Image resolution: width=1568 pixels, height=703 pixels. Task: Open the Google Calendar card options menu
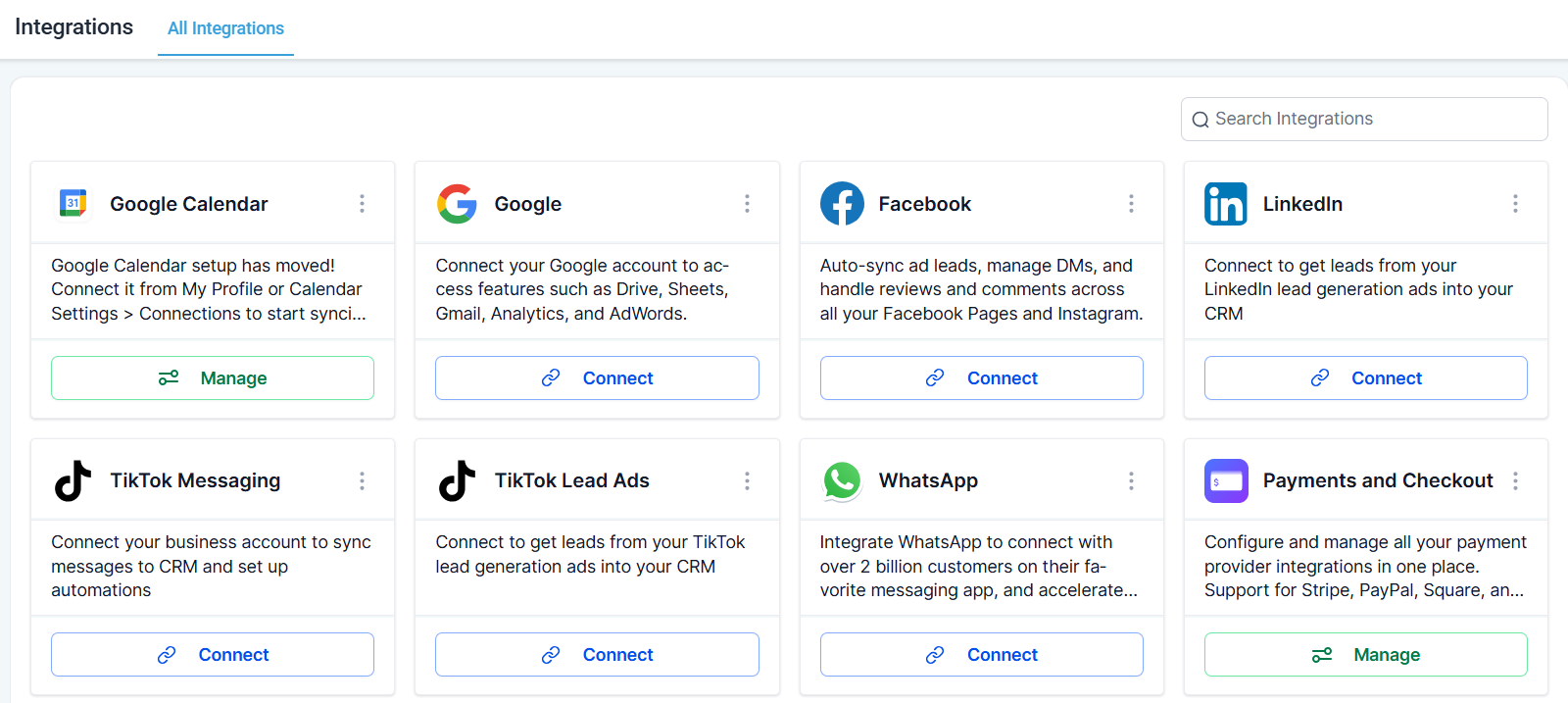(362, 203)
